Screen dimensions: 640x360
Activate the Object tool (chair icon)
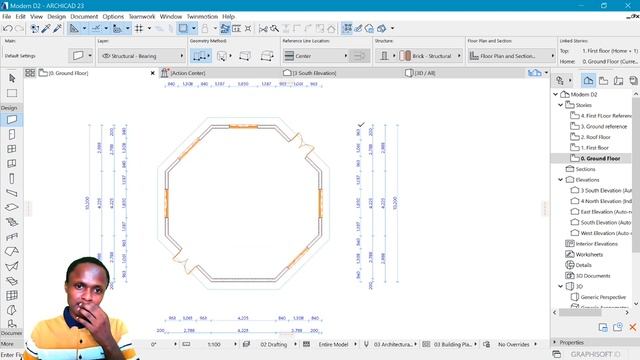12,324
